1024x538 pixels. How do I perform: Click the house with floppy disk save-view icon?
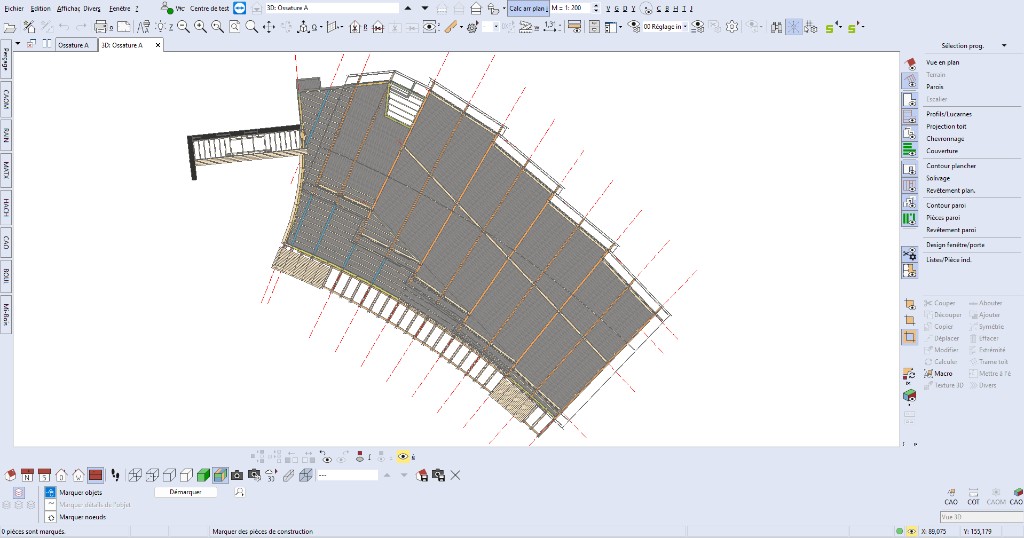coord(421,475)
